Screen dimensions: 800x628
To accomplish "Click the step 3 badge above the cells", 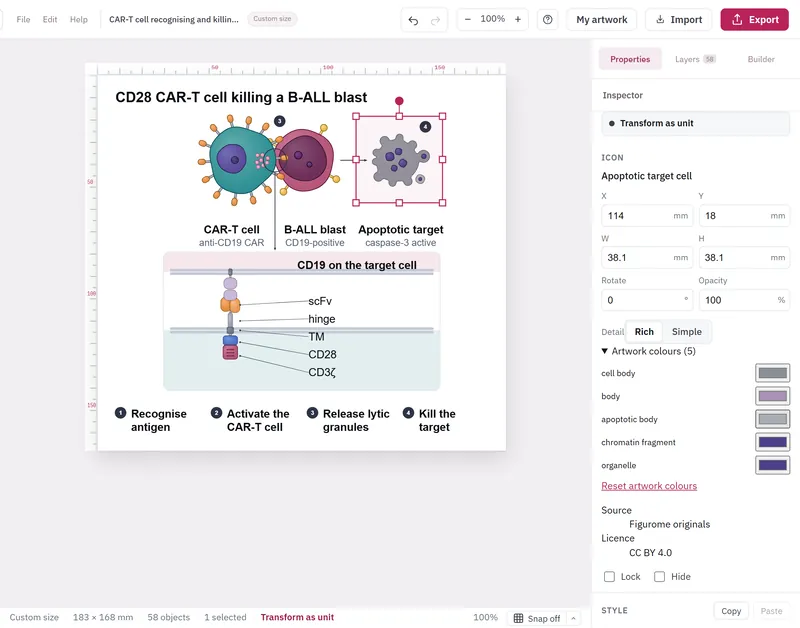I will click(280, 121).
